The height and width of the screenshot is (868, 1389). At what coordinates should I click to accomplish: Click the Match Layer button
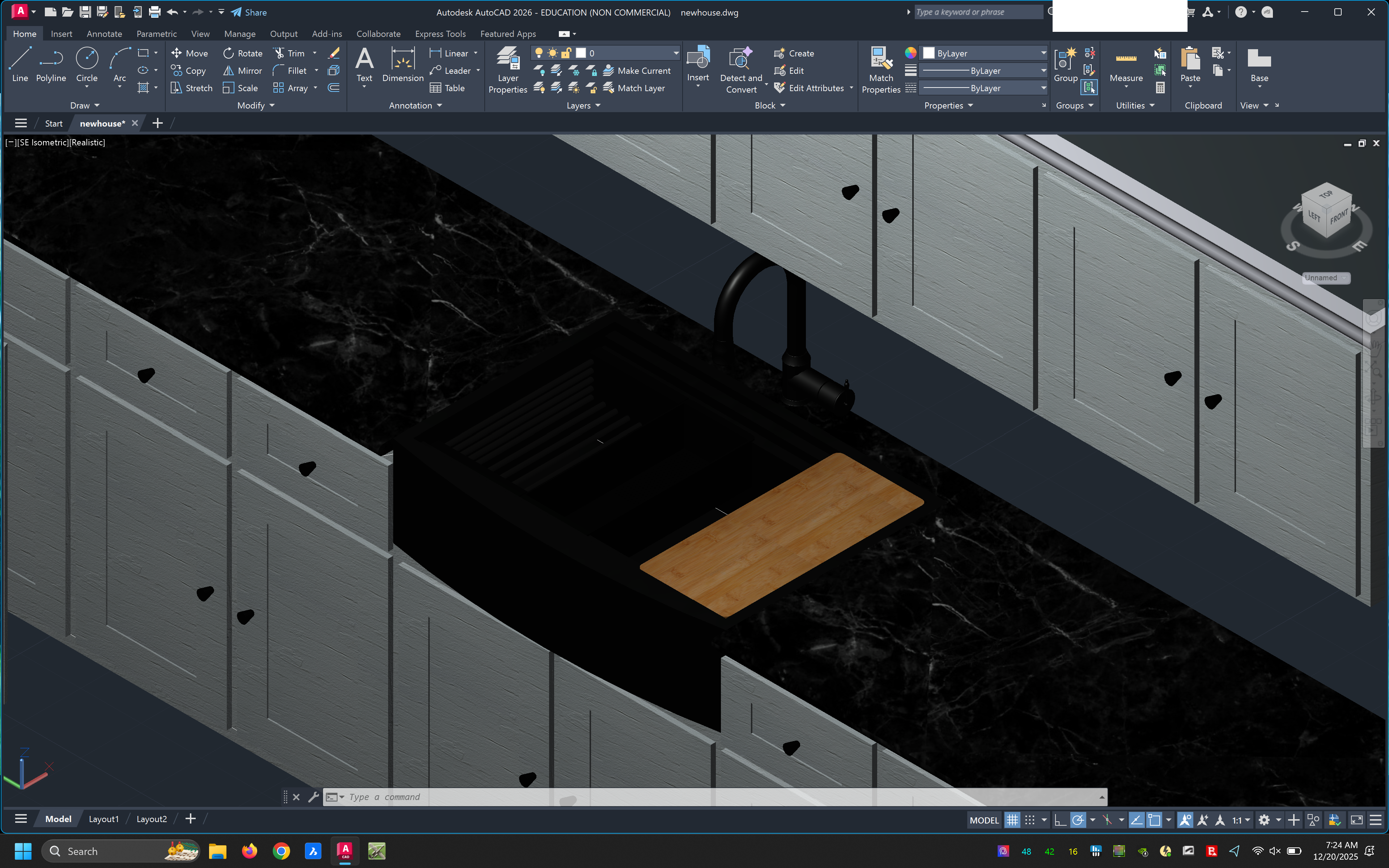coord(634,88)
